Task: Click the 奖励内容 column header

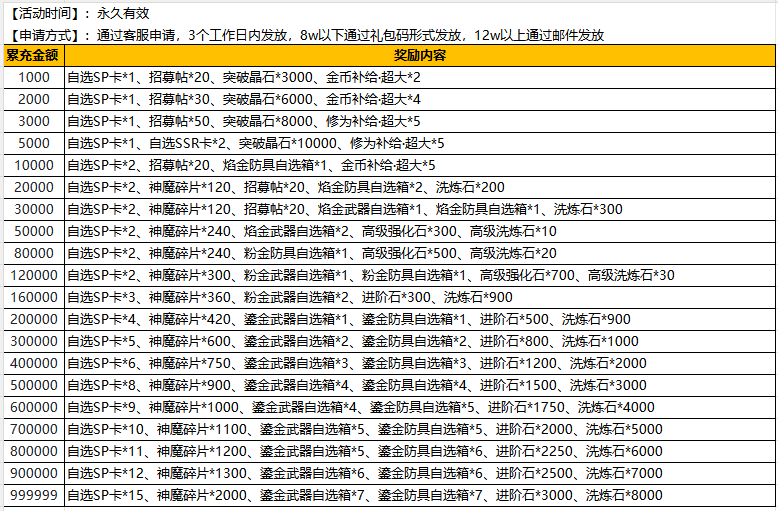Action: [x=419, y=55]
